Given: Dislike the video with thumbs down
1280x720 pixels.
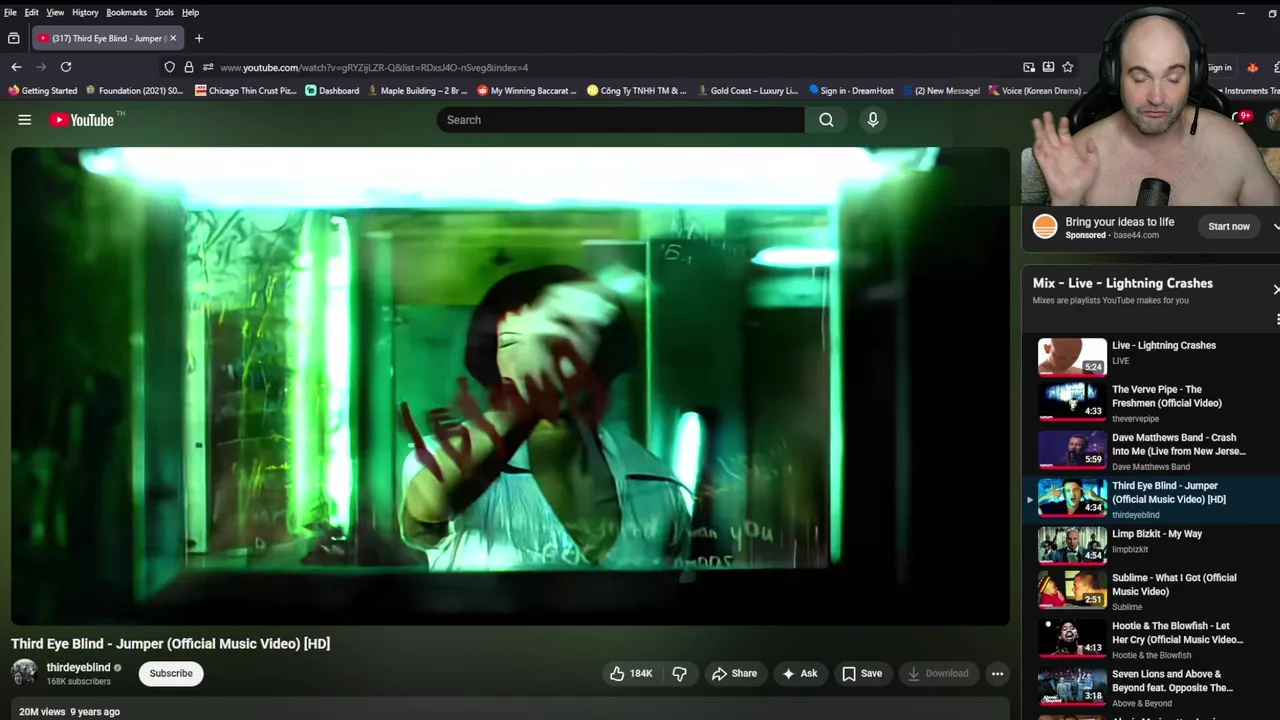Looking at the screenshot, I should 679,674.
